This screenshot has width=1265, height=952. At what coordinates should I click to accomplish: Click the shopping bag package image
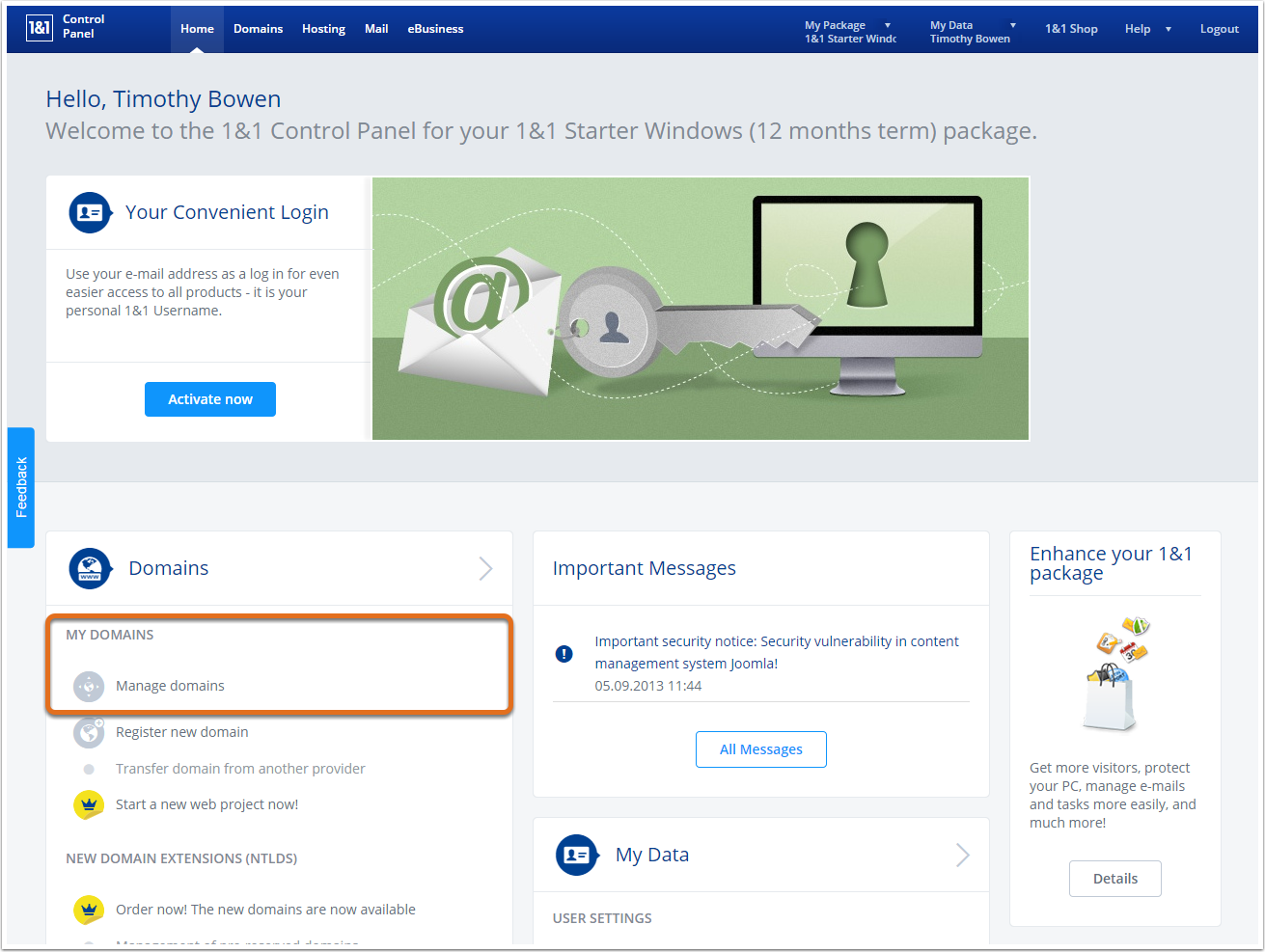pos(1114,675)
